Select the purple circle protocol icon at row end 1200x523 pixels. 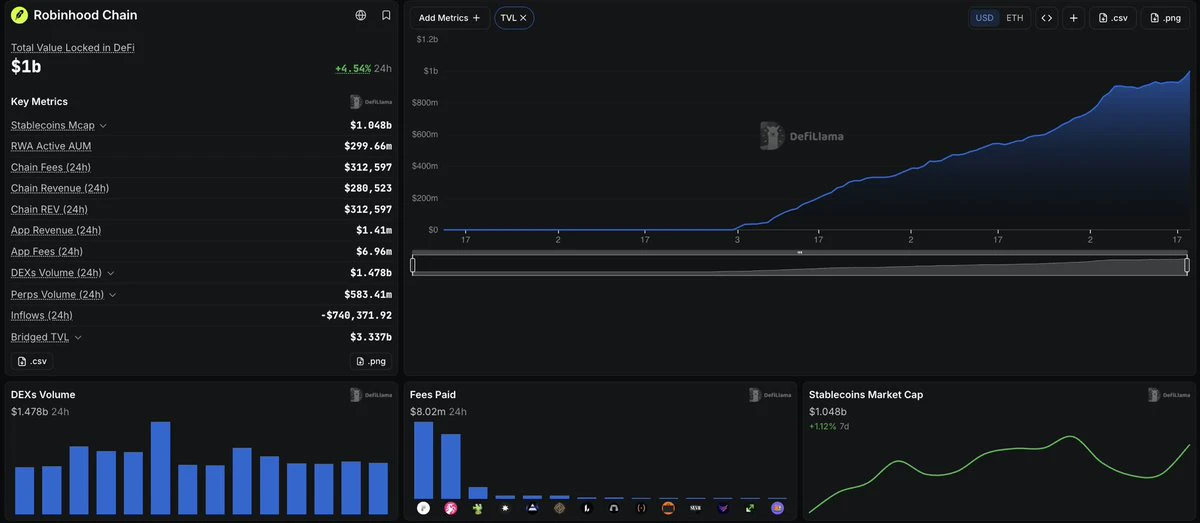777,508
